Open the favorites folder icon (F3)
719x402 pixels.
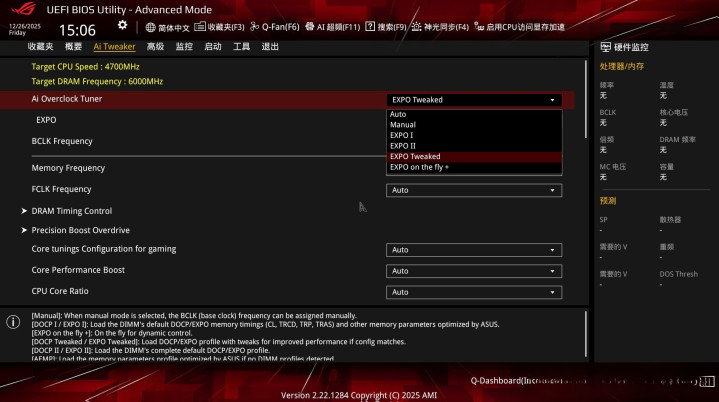tap(199, 27)
